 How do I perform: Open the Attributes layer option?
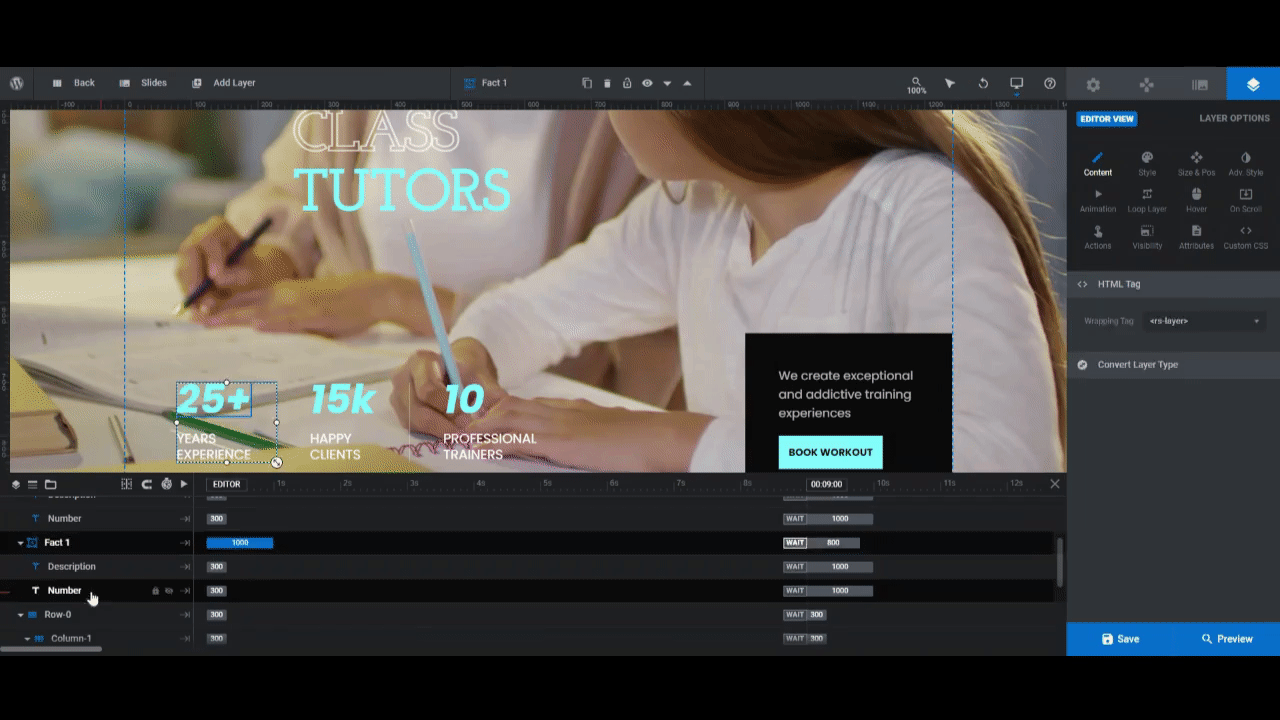click(1196, 237)
